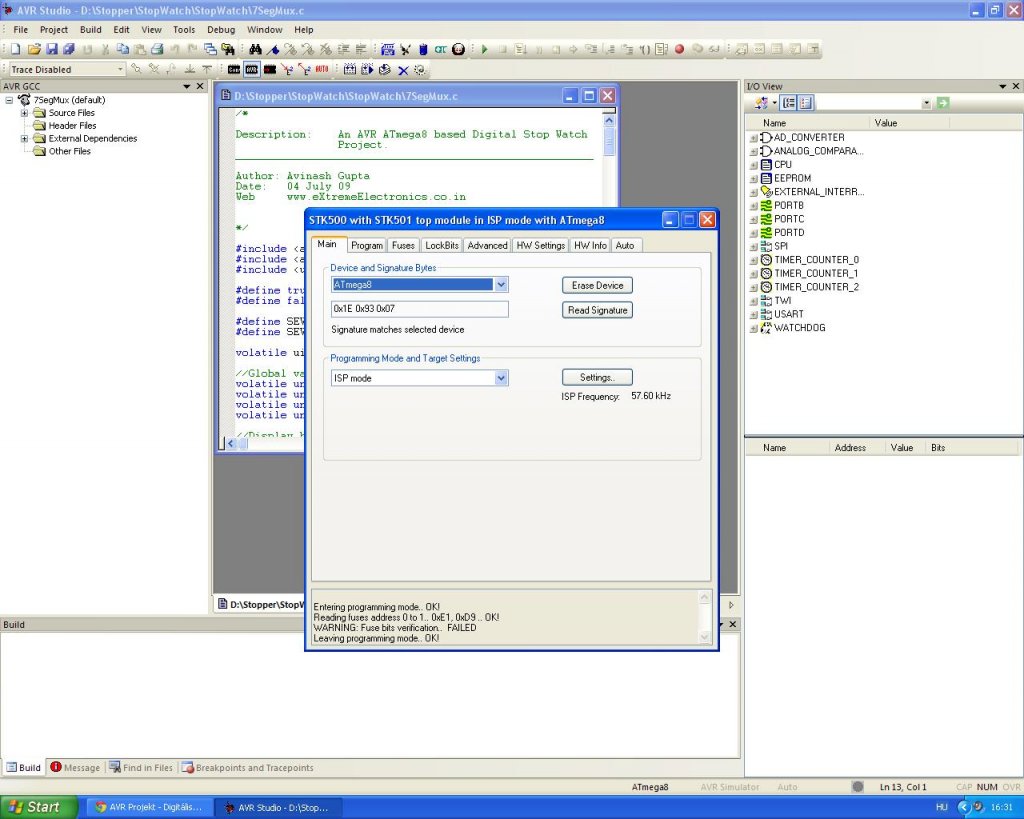Open the I/O View search dropdown arrow
Image resolution: width=1024 pixels, height=819 pixels.
(x=927, y=103)
